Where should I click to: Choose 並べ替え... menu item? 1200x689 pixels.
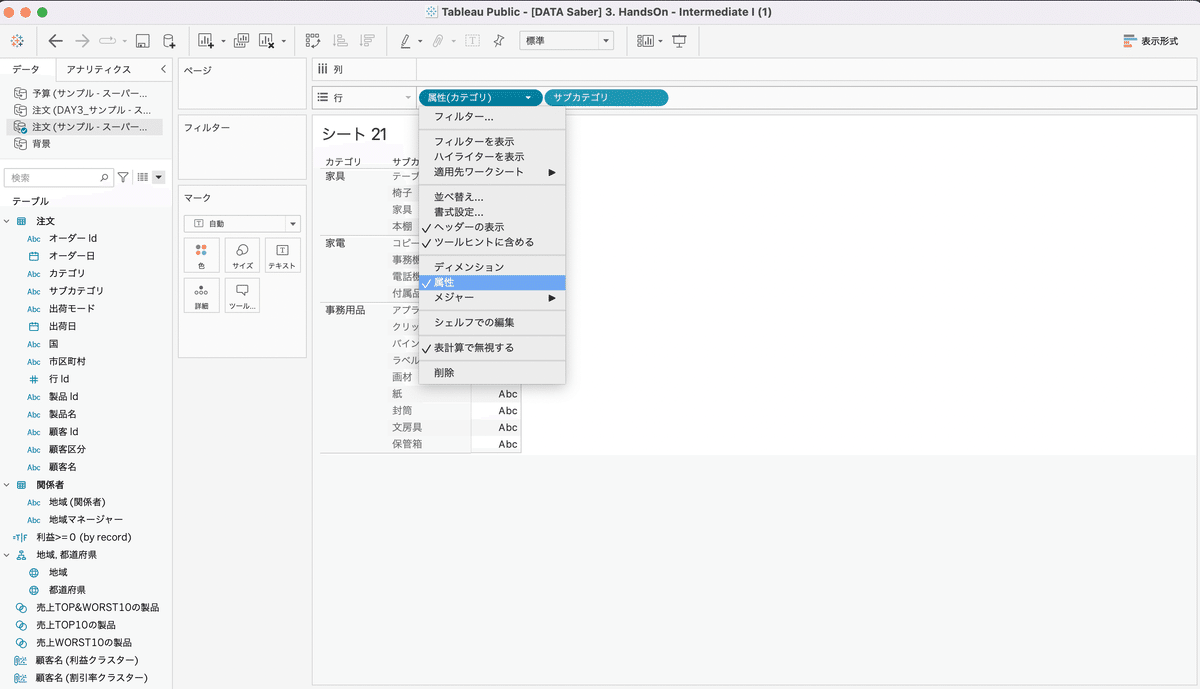coord(492,197)
